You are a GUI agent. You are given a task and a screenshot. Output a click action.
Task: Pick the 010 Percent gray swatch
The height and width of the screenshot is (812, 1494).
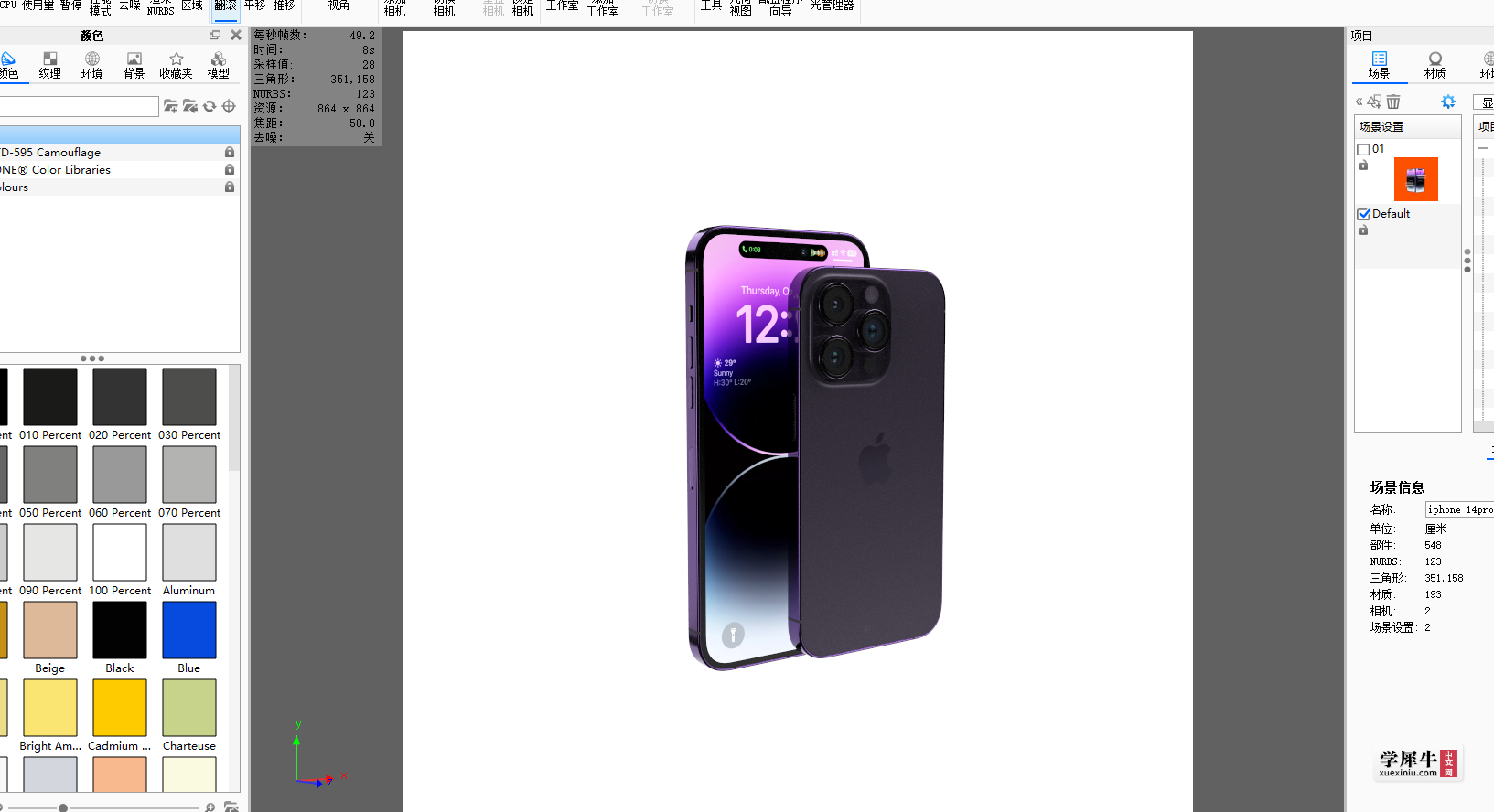50,397
